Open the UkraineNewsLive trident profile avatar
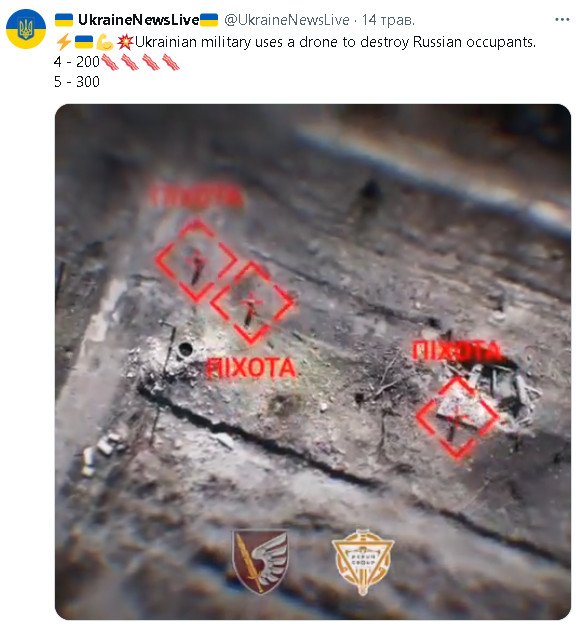 pos(26,29)
